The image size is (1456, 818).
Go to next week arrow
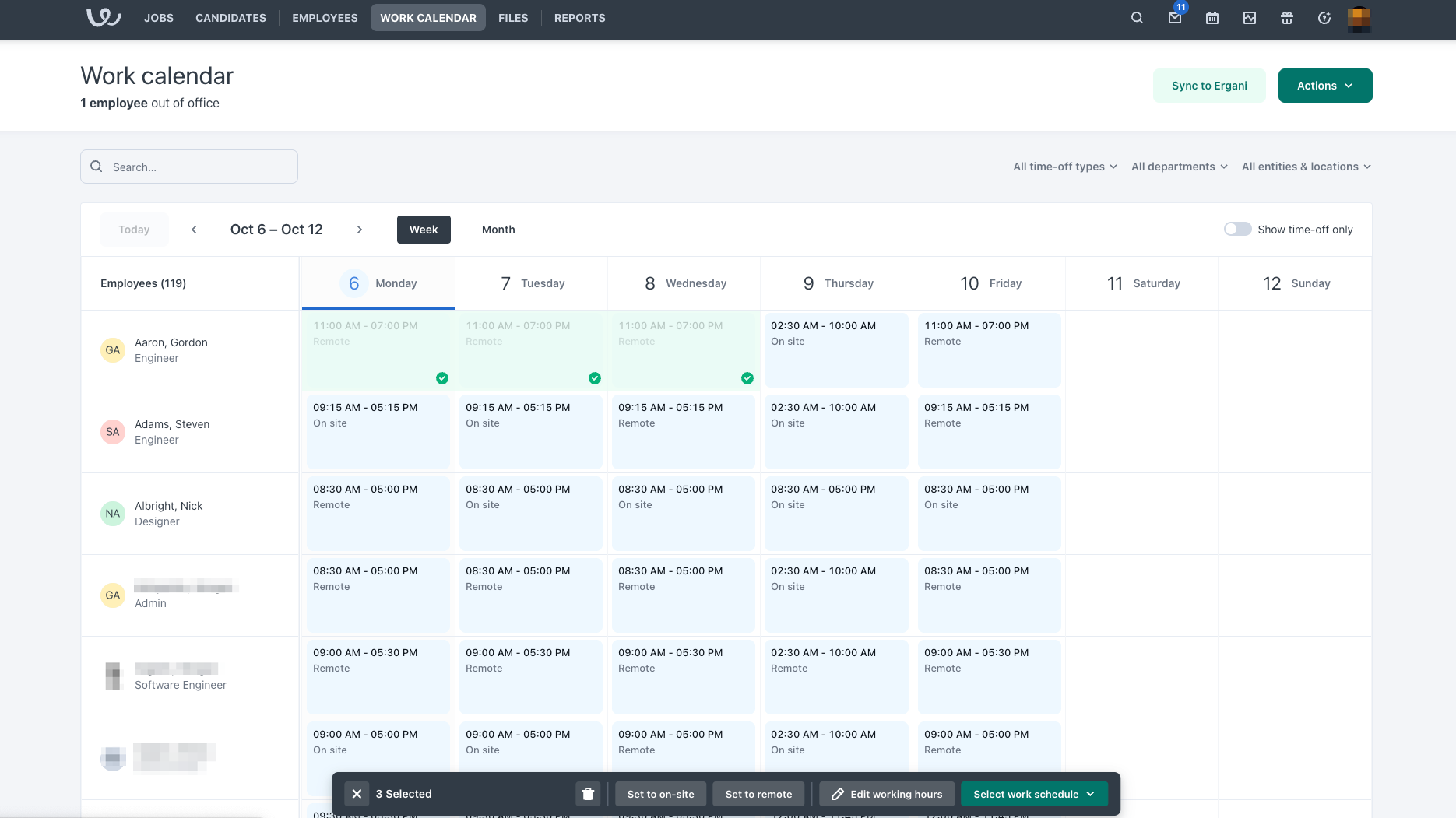click(359, 230)
